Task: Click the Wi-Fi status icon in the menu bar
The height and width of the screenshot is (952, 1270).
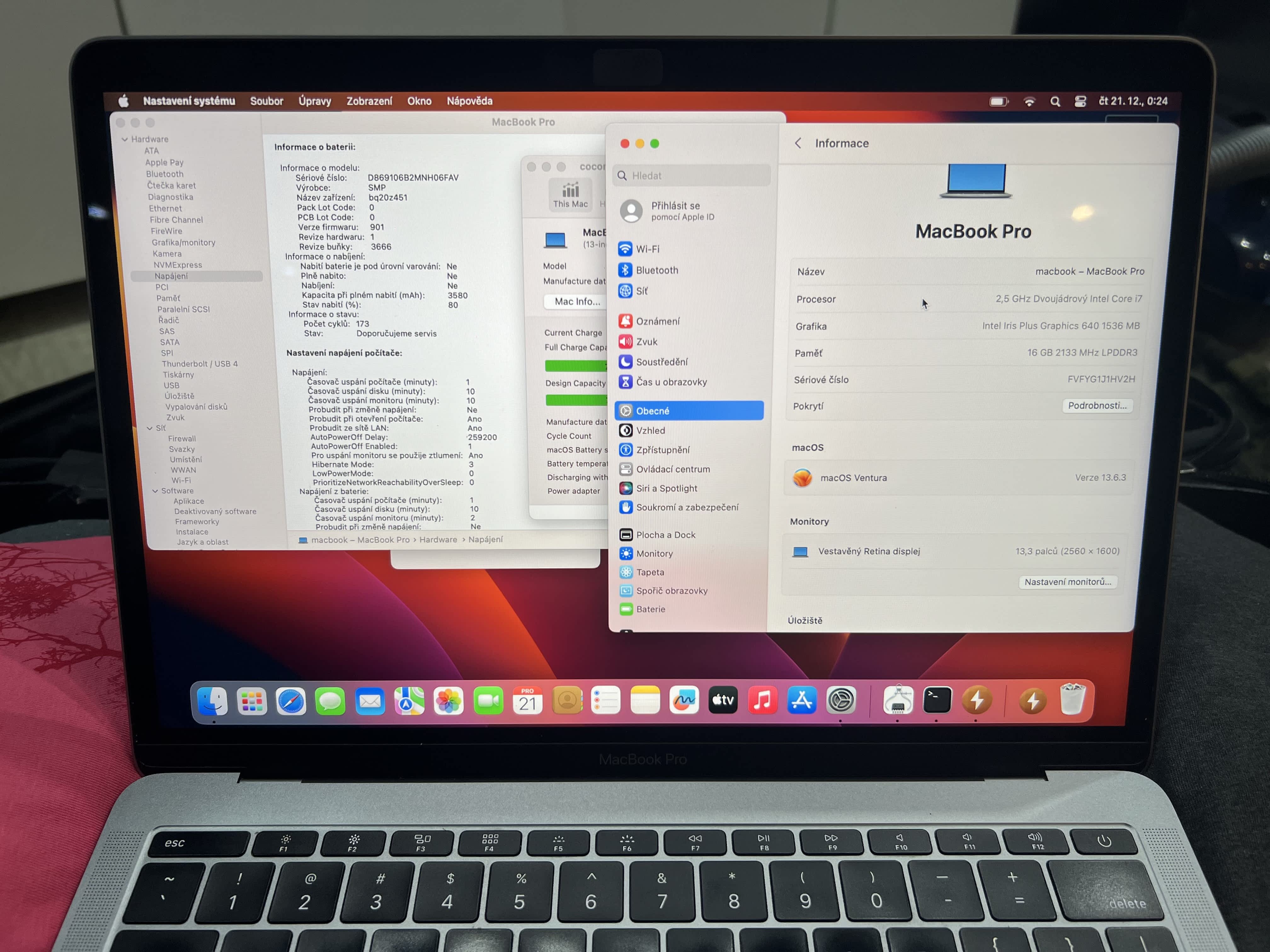Action: click(x=1029, y=102)
